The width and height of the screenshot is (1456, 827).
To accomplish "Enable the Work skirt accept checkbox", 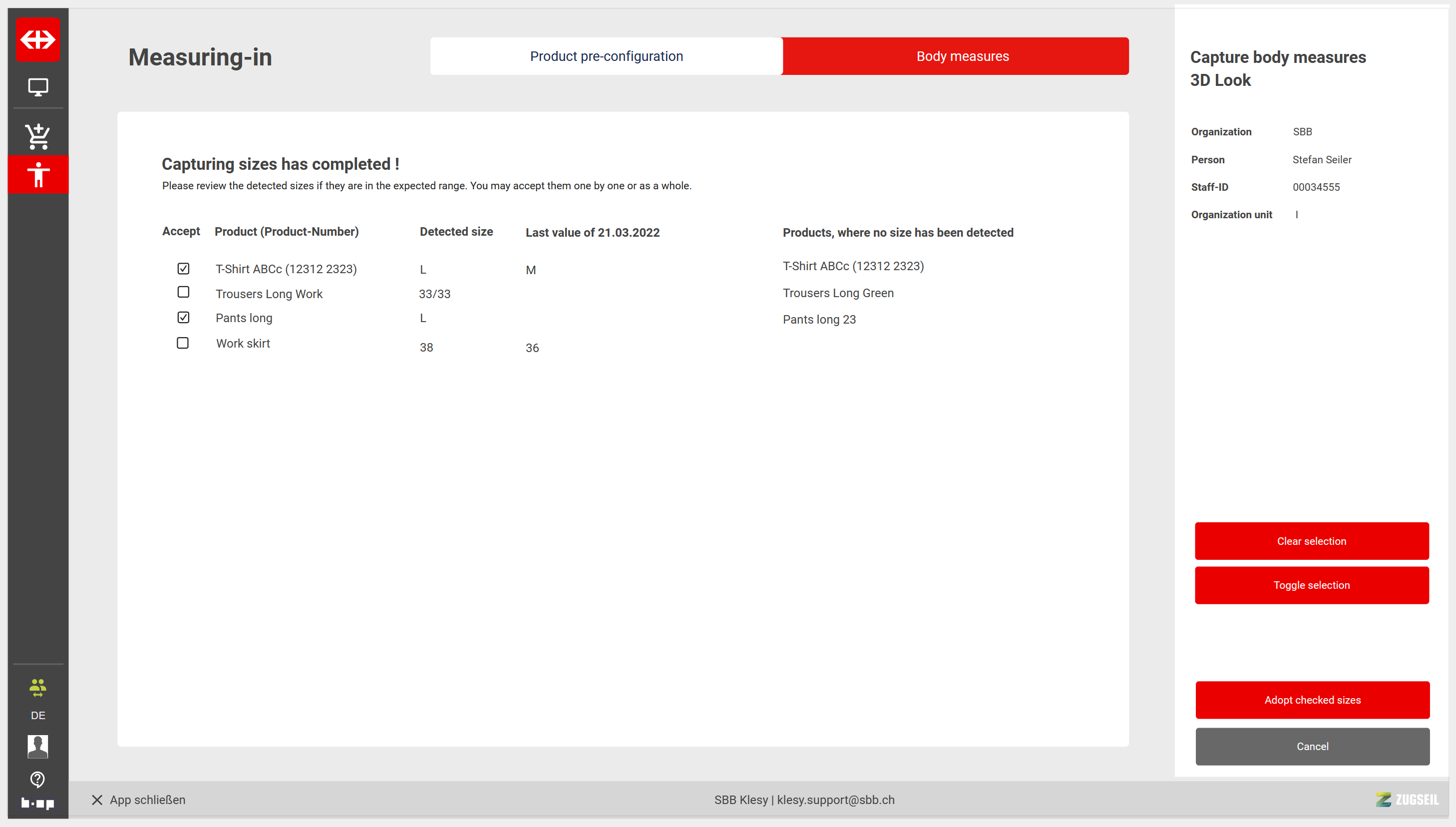I will tap(182, 343).
